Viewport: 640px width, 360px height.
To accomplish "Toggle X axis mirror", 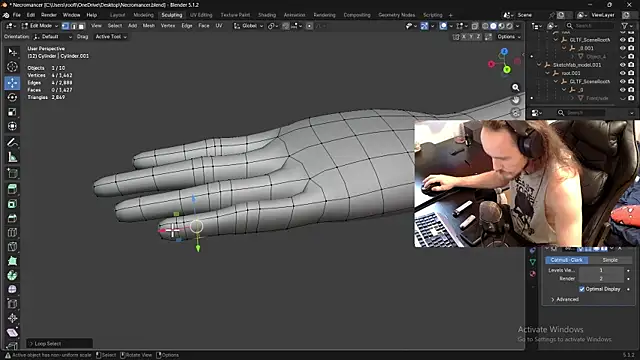I will pos(463,37).
